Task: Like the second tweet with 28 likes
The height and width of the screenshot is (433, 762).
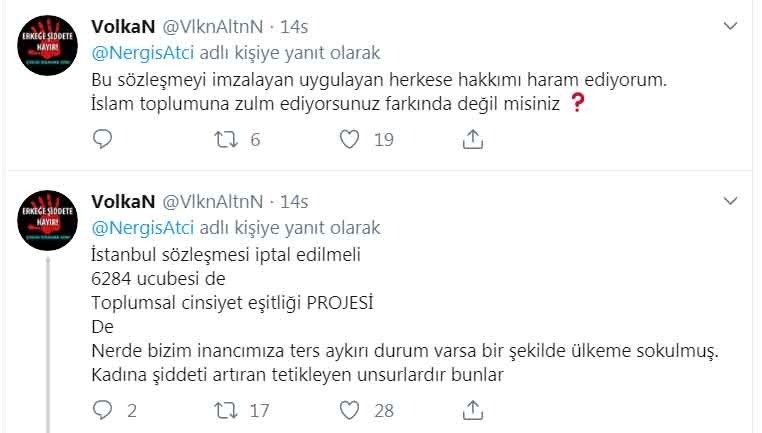Action: click(349, 409)
